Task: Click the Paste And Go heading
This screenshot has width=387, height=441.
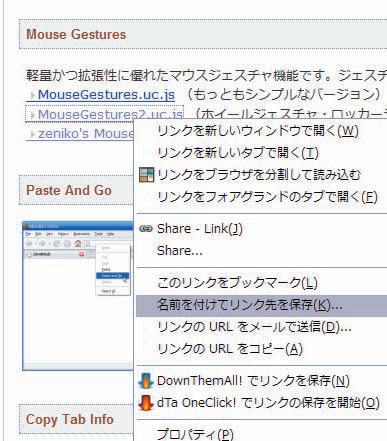Action: tap(69, 190)
